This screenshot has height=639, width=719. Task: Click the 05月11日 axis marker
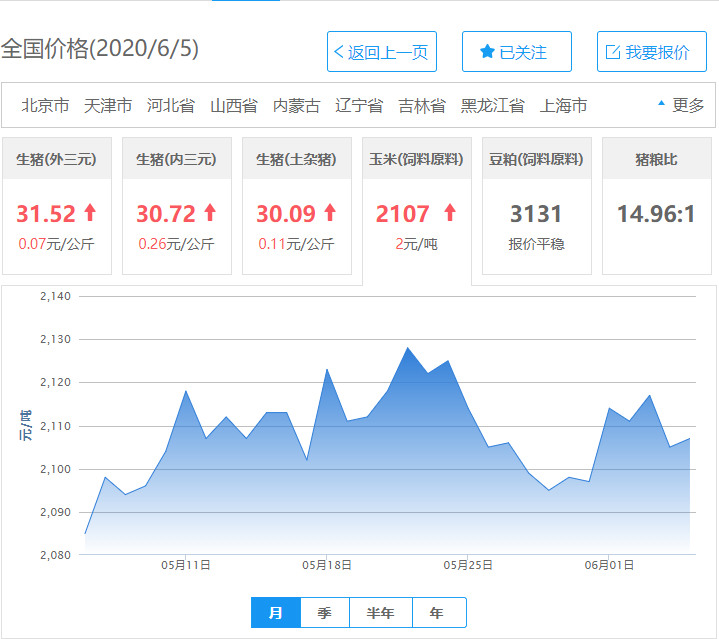pos(186,565)
